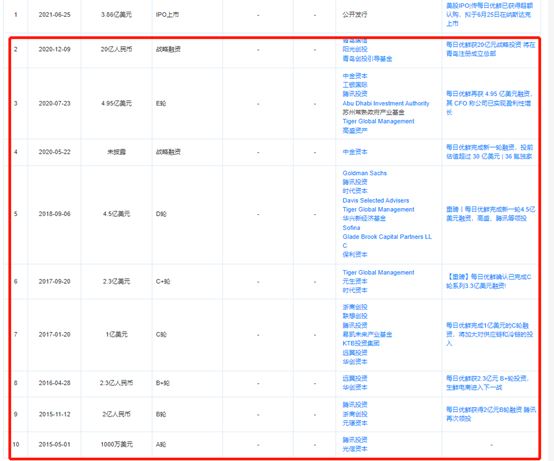The height and width of the screenshot is (461, 554).
Task: Open 光信资本 link in the A轮 row
Action: [355, 449]
